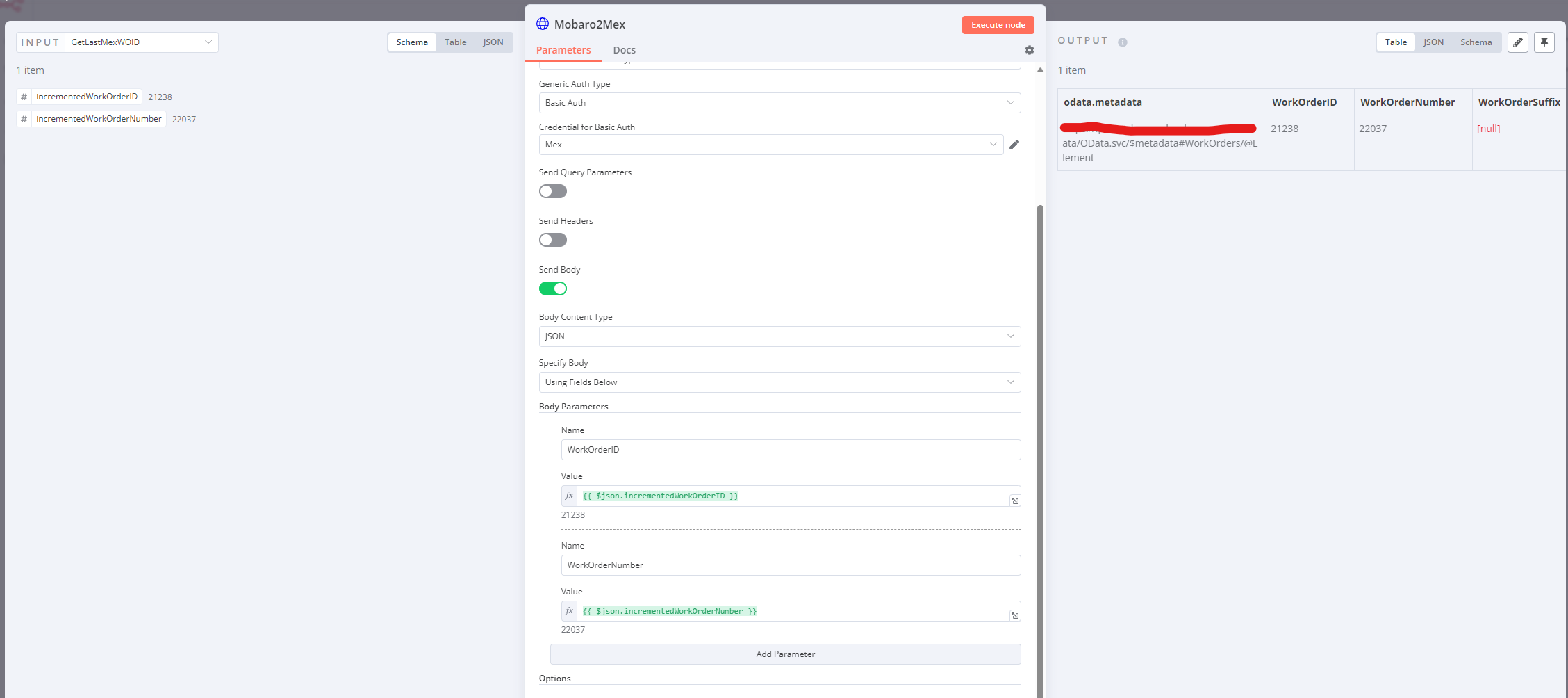
Task: Enable Send Headers toggle
Action: (x=552, y=240)
